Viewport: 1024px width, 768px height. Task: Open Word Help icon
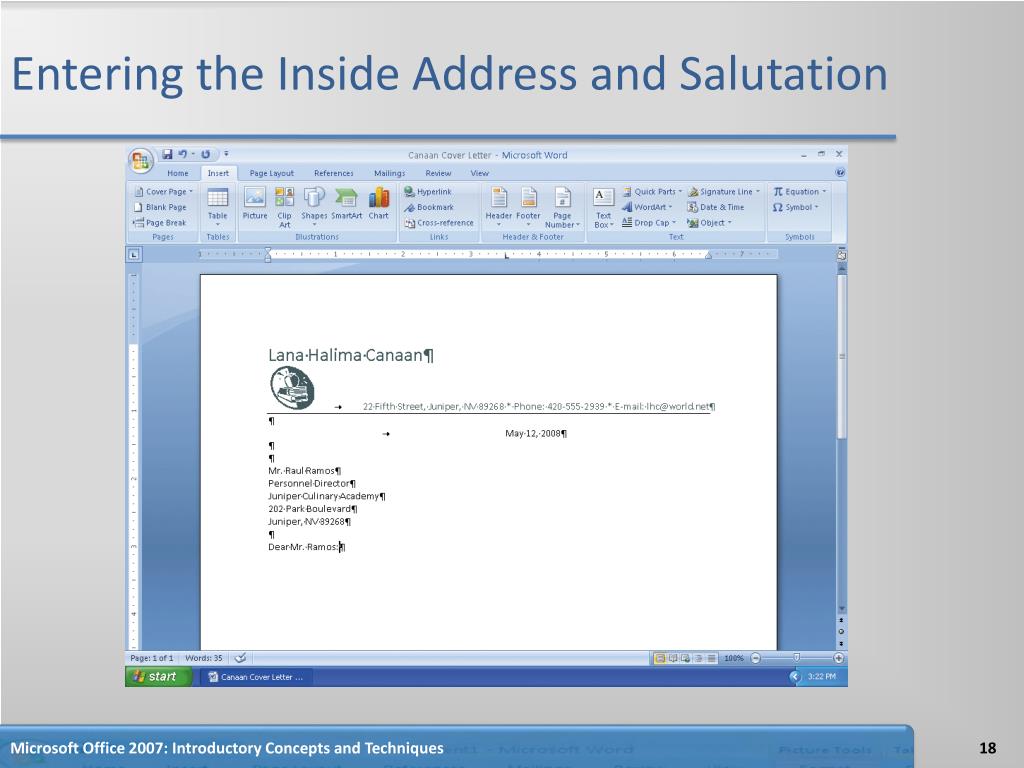pyautogui.click(x=840, y=172)
